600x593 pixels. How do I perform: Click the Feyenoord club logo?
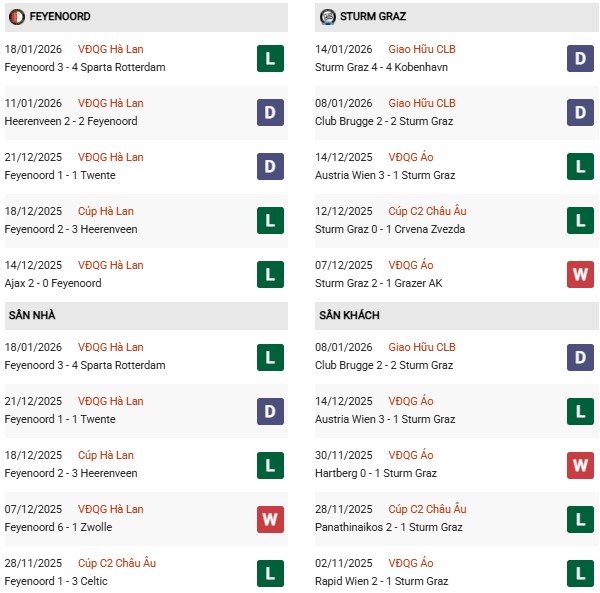tap(16, 17)
